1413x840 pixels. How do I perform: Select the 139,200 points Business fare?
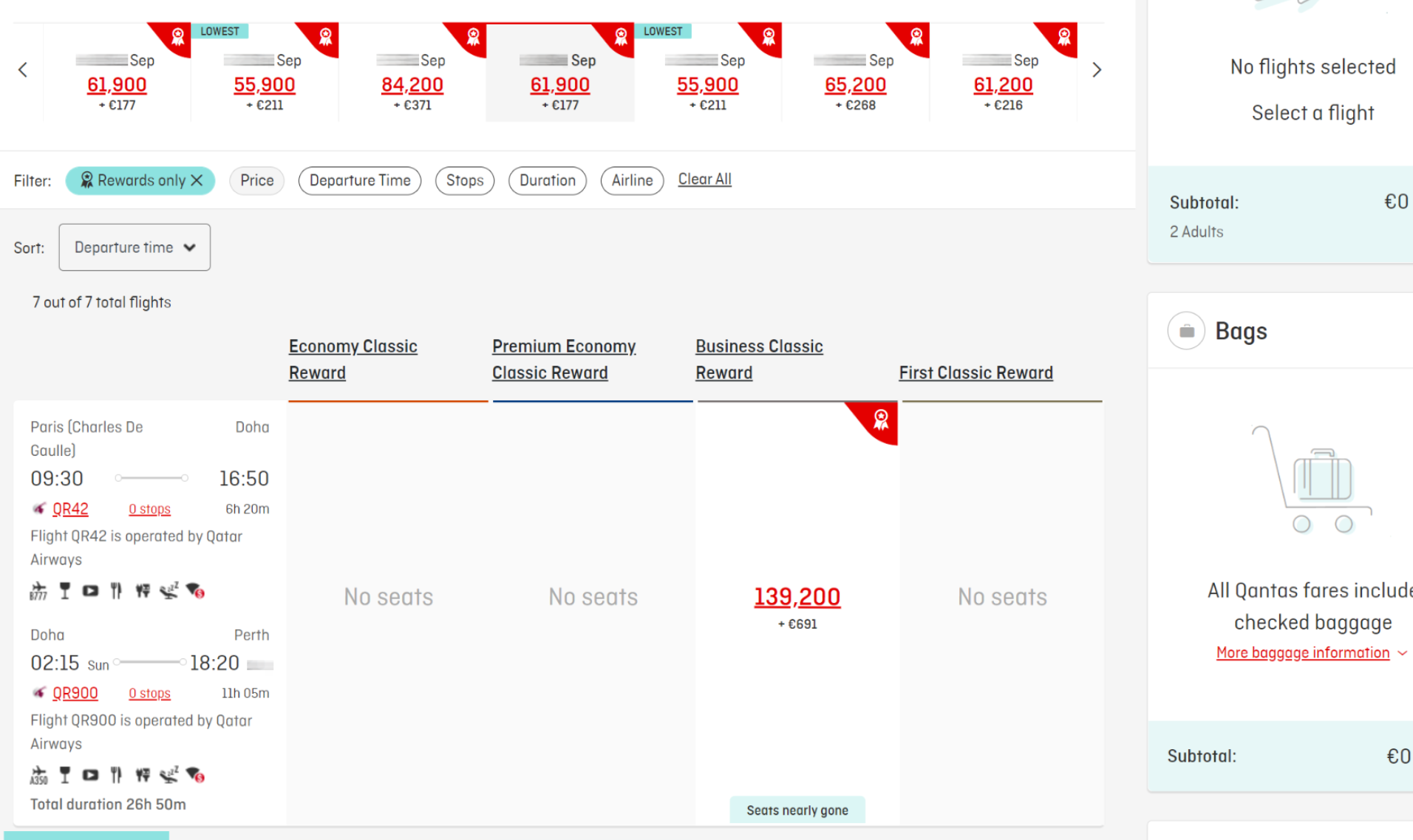[797, 597]
